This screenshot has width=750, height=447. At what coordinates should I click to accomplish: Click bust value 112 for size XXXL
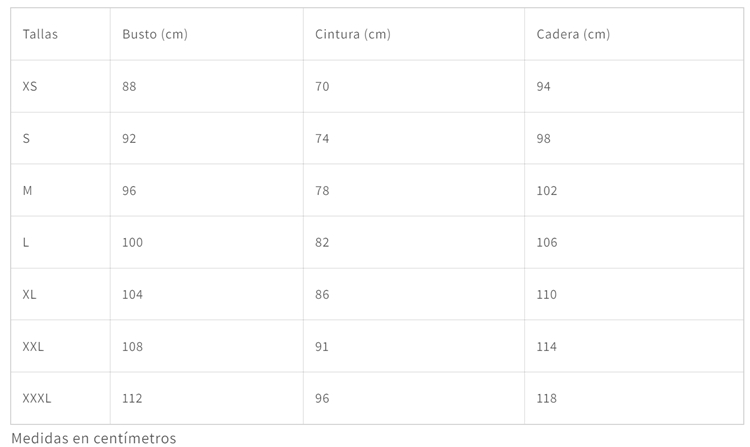pos(132,398)
